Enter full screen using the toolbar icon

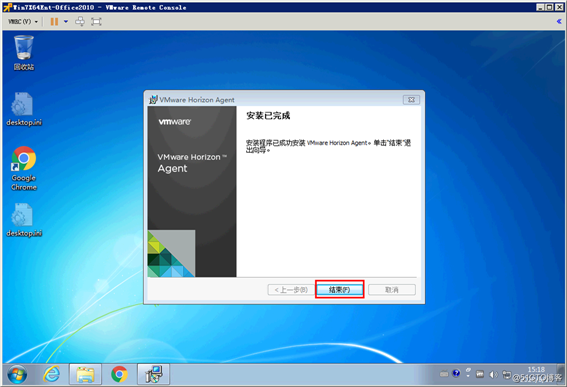[96, 22]
